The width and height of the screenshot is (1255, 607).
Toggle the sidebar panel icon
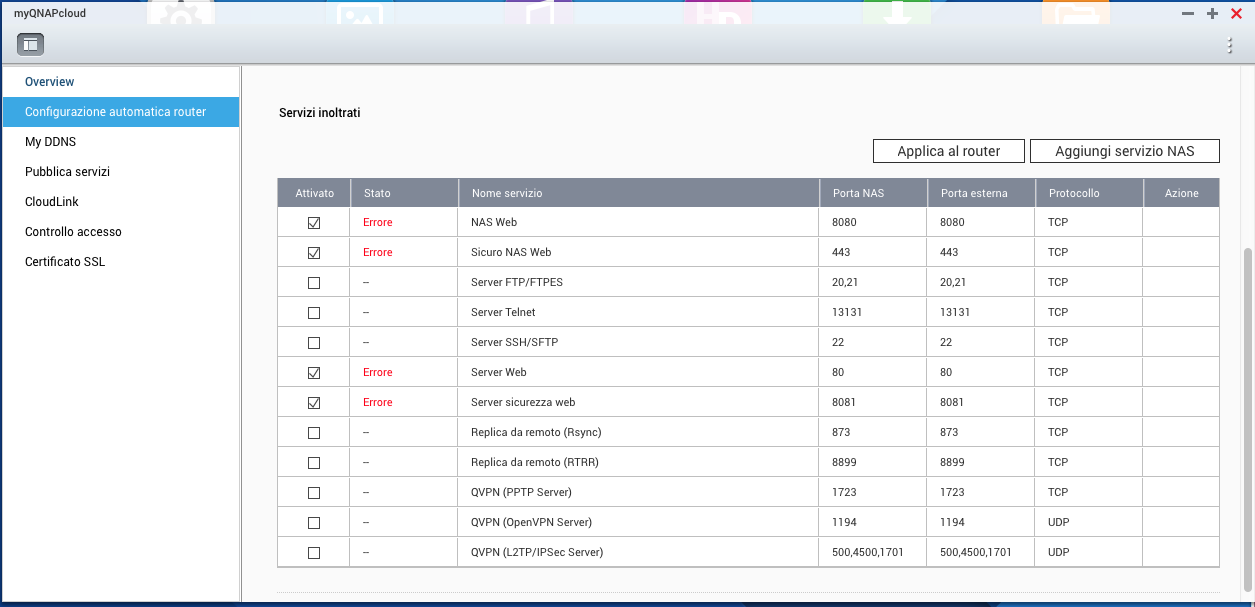30,44
